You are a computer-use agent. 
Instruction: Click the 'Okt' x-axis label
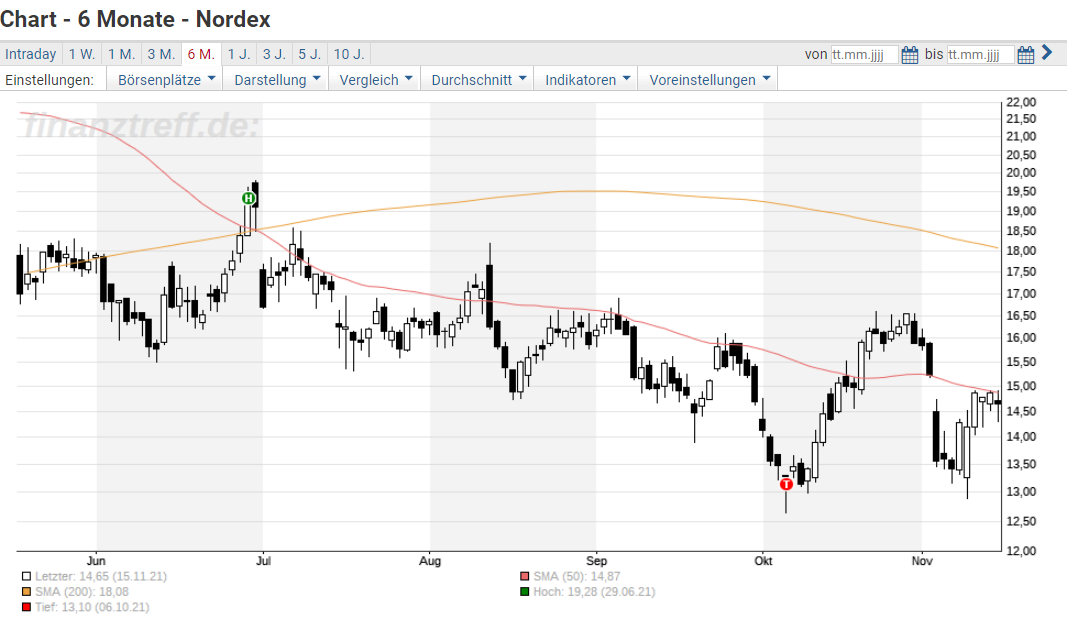click(x=763, y=561)
